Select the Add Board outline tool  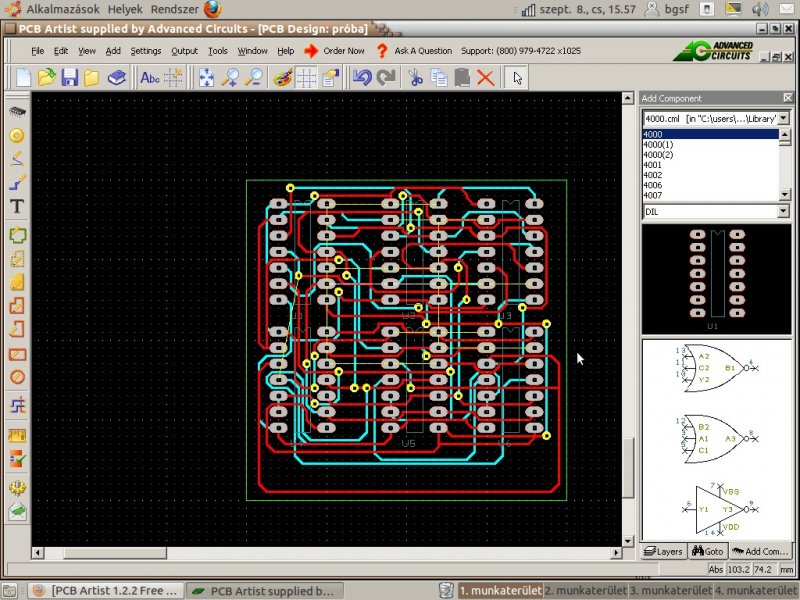pos(17,235)
